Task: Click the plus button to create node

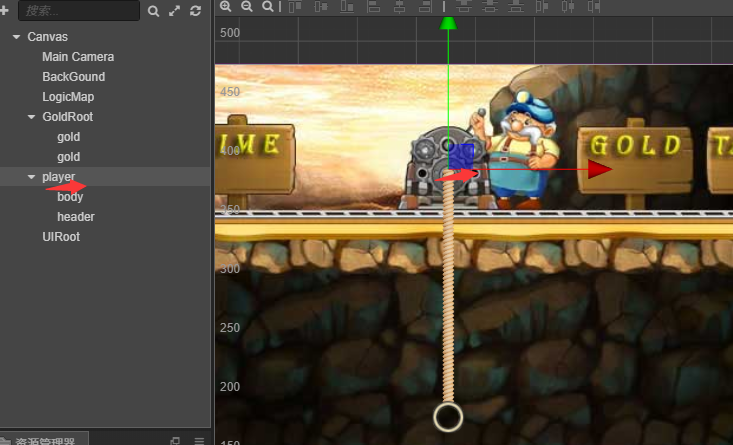Action: coord(4,10)
